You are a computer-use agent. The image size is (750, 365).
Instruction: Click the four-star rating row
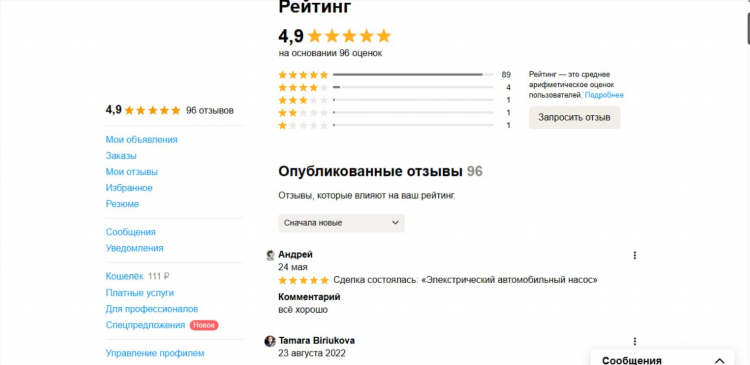coord(395,88)
